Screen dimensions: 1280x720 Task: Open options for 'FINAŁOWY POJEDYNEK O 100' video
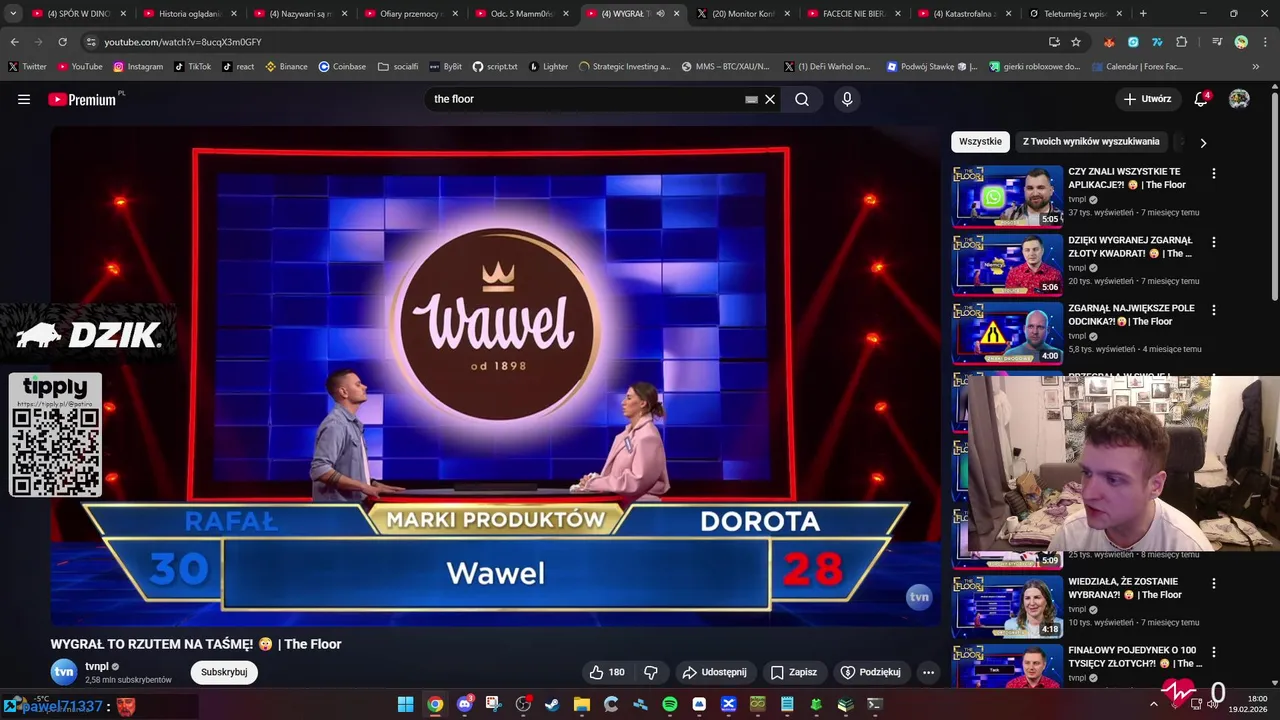tap(1214, 651)
